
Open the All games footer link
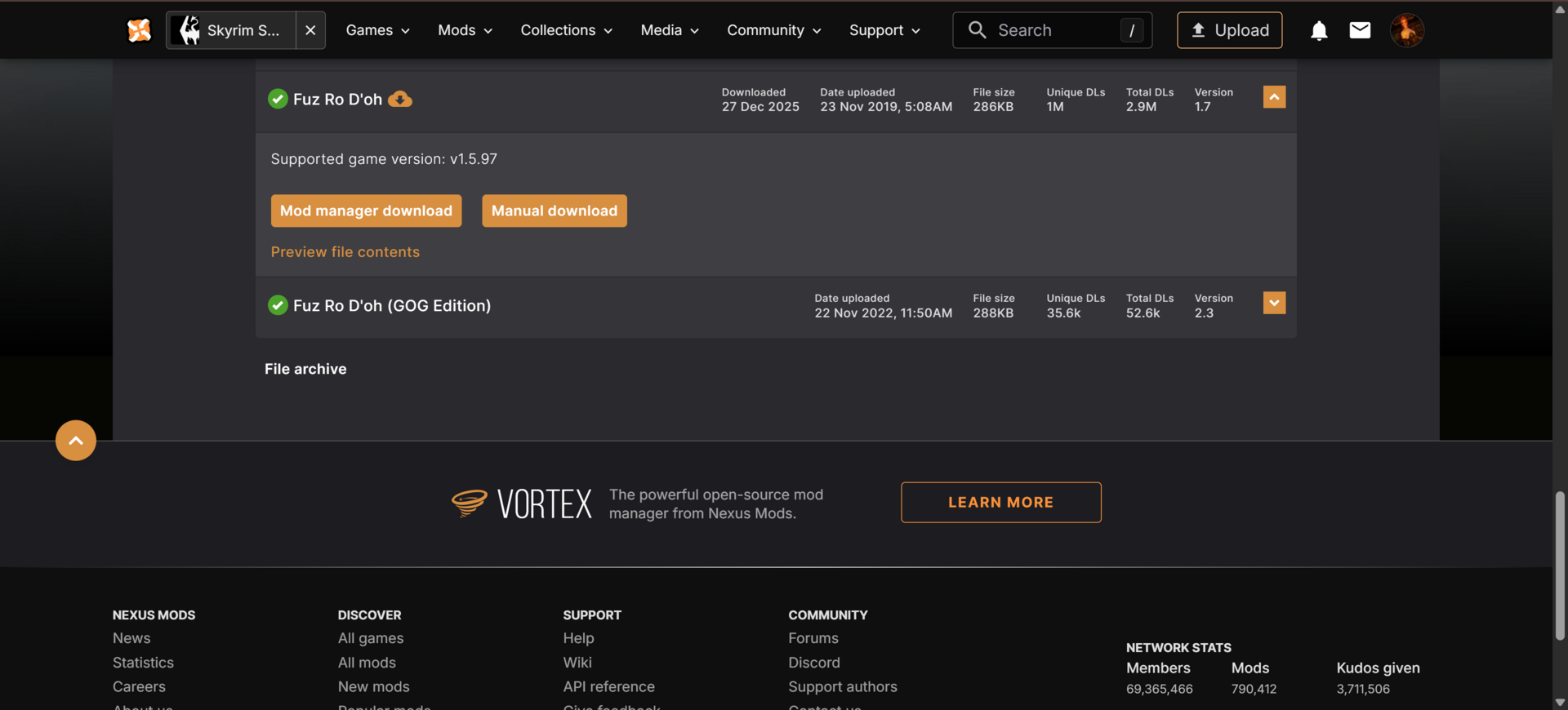371,638
